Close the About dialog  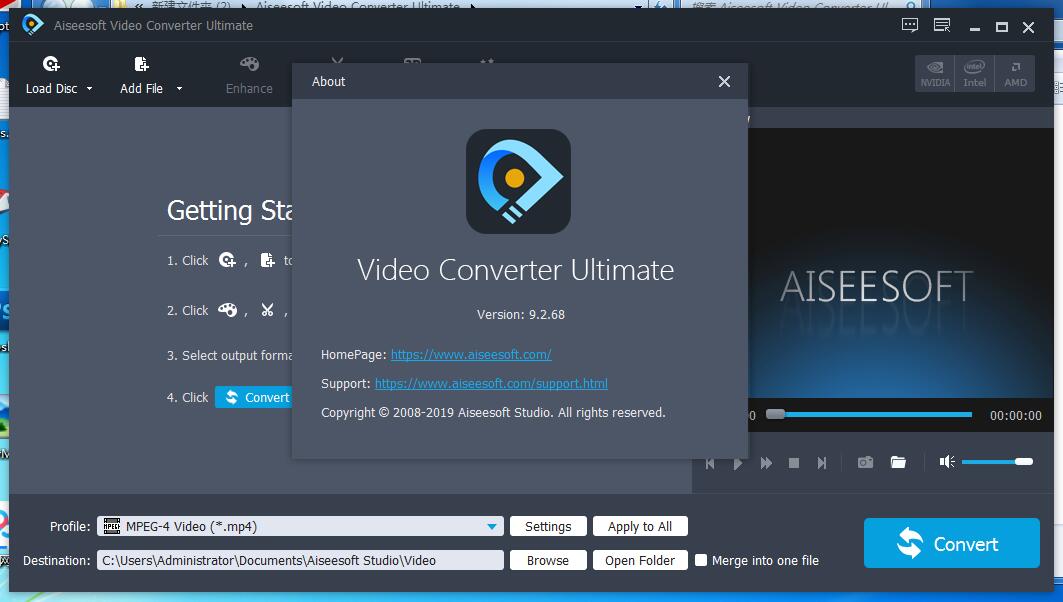[724, 81]
